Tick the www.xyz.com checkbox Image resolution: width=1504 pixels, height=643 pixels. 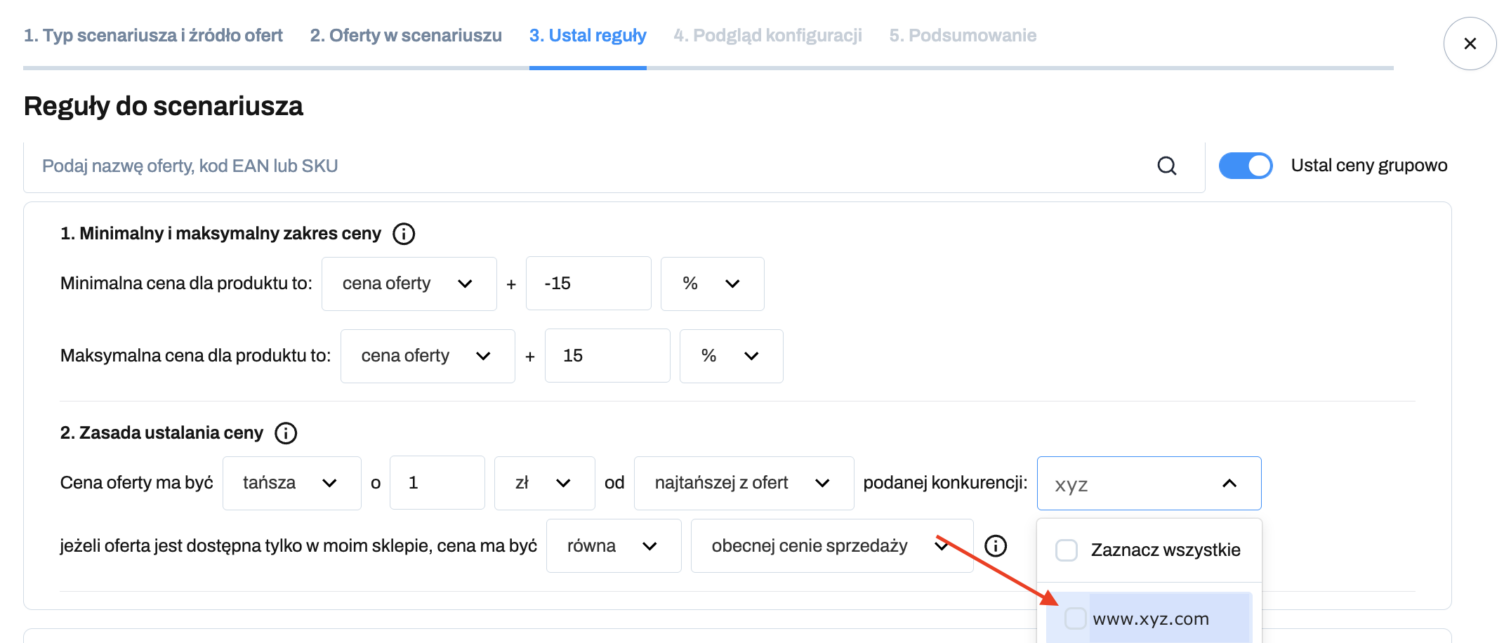point(1075,619)
